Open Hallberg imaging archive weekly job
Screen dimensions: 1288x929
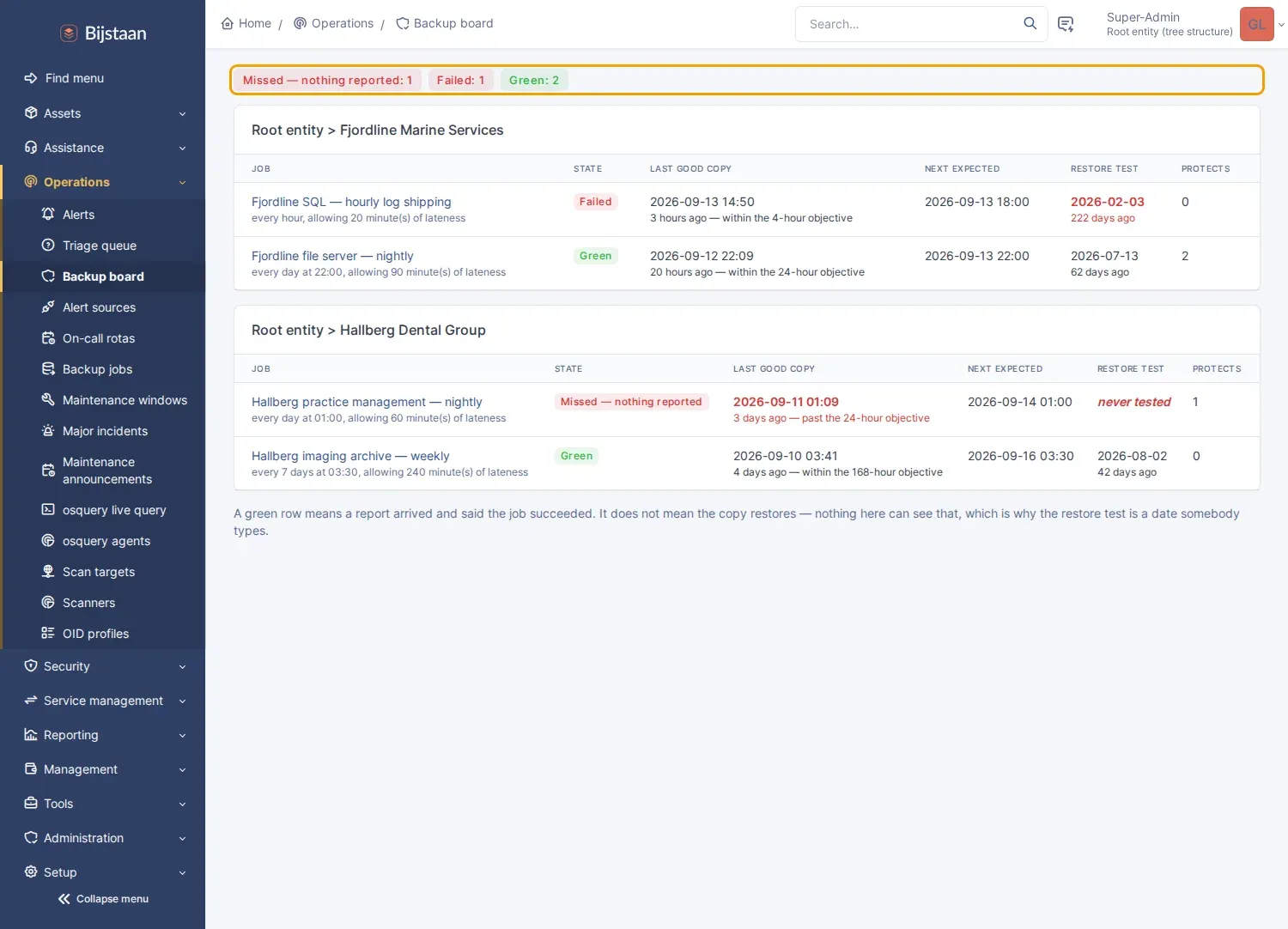click(350, 456)
